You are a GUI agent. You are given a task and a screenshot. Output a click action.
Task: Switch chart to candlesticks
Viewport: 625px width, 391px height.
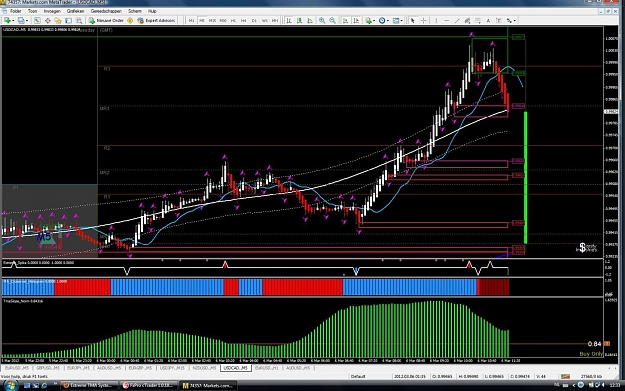(x=299, y=20)
